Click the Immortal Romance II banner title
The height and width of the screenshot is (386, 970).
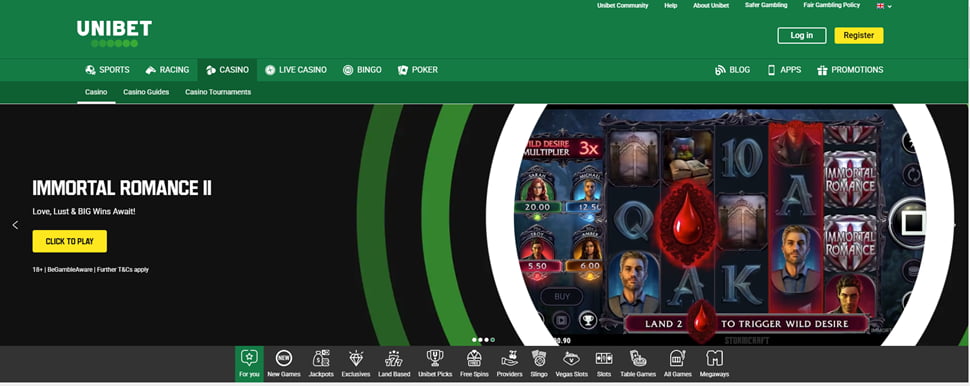pyautogui.click(x=122, y=188)
